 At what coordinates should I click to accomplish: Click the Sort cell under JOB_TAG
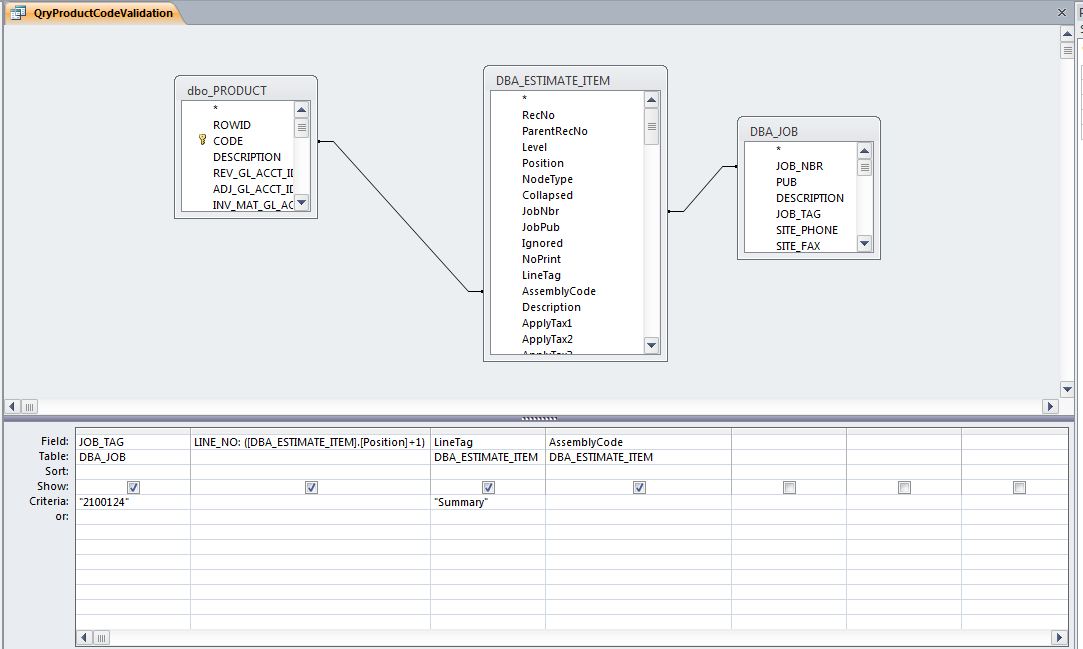[133, 472]
